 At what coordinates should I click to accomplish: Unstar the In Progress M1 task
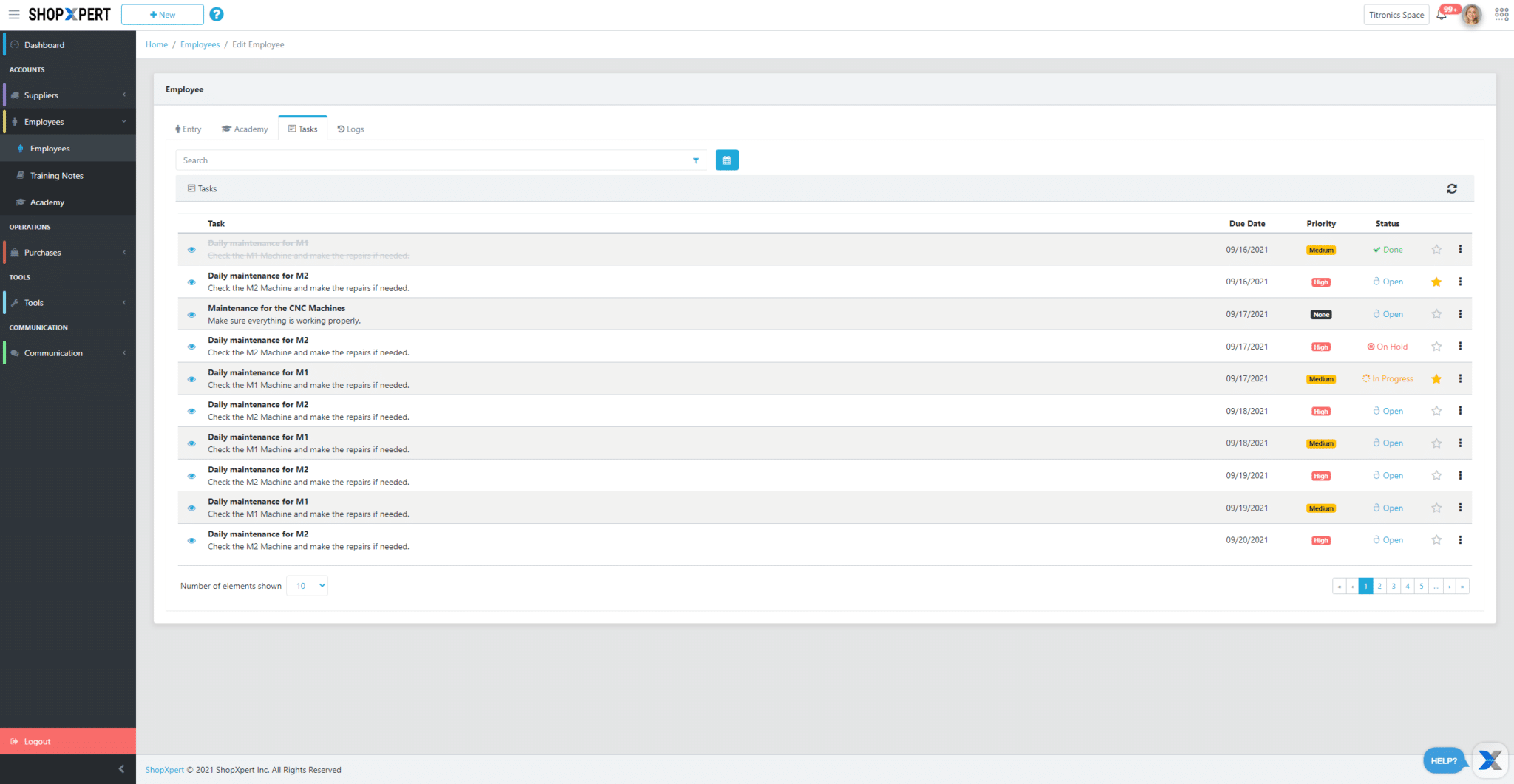pos(1436,379)
